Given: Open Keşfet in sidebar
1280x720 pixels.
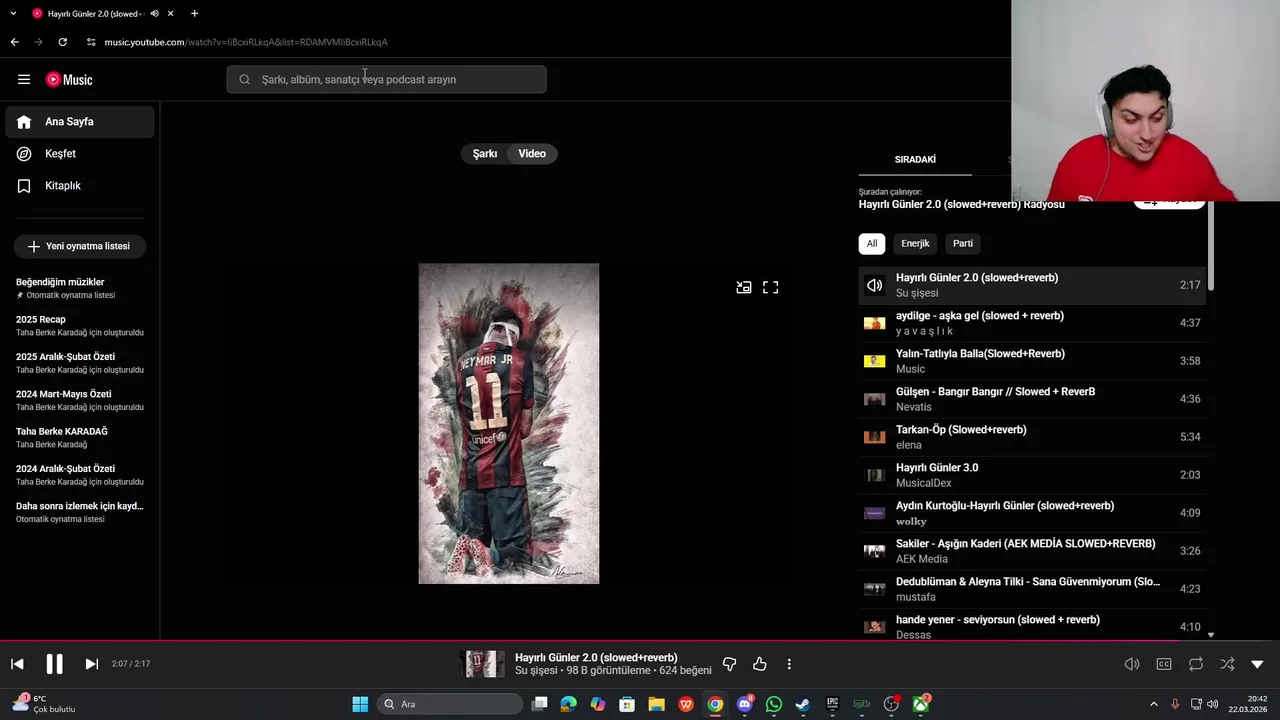Looking at the screenshot, I should point(80,154).
